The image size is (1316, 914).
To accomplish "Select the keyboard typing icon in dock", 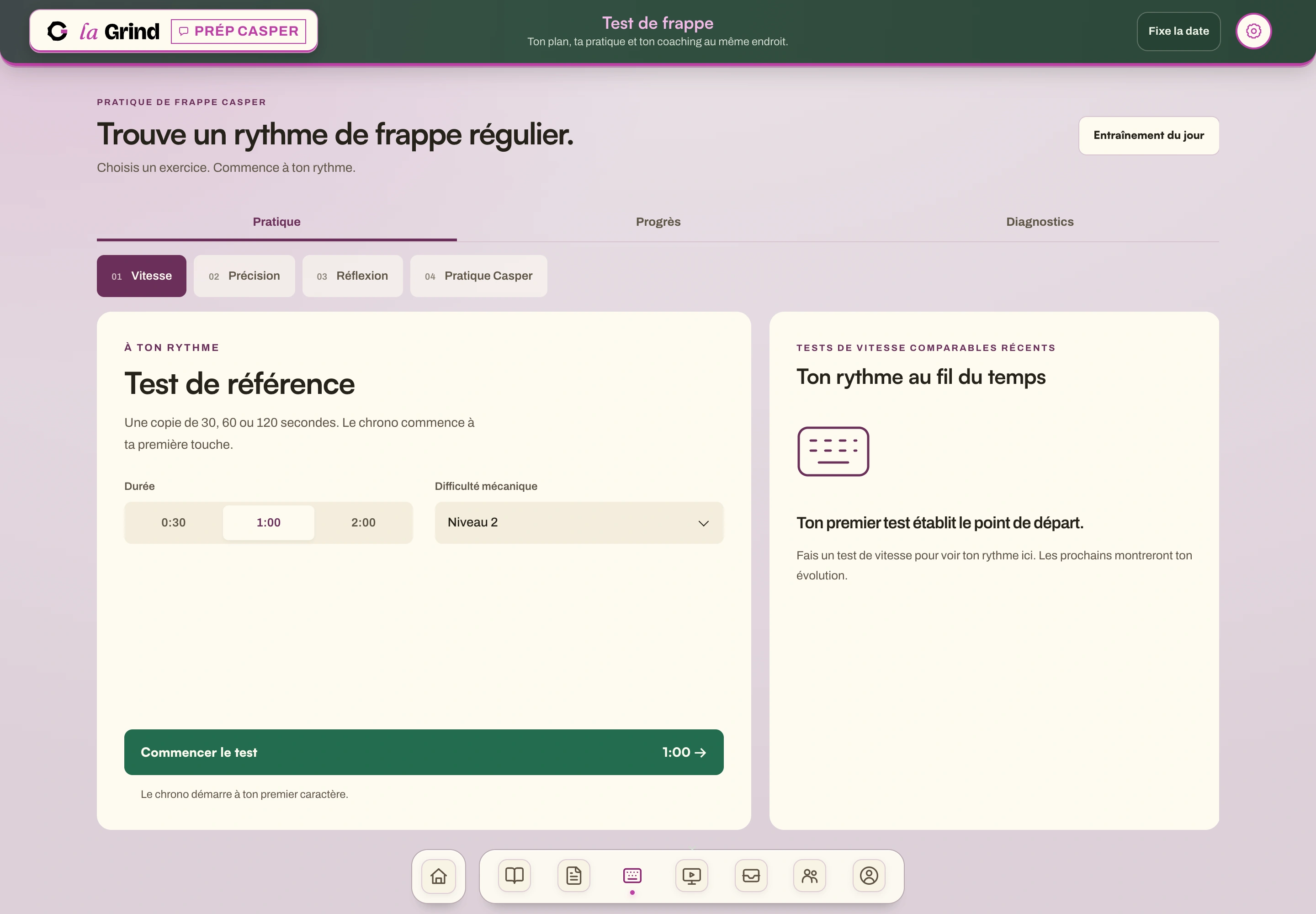I will (632, 876).
